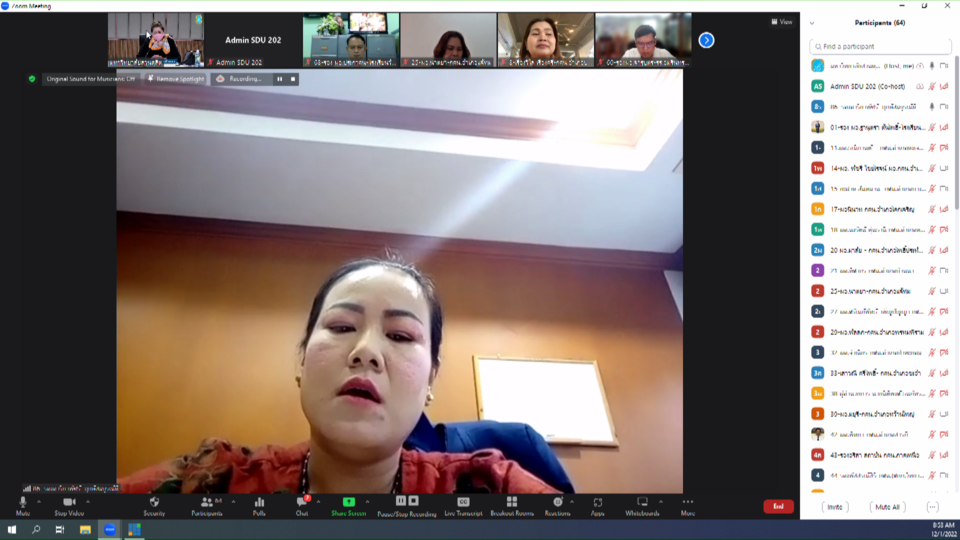Open Breakout Rooms
The height and width of the screenshot is (540, 960).
[x=512, y=506]
